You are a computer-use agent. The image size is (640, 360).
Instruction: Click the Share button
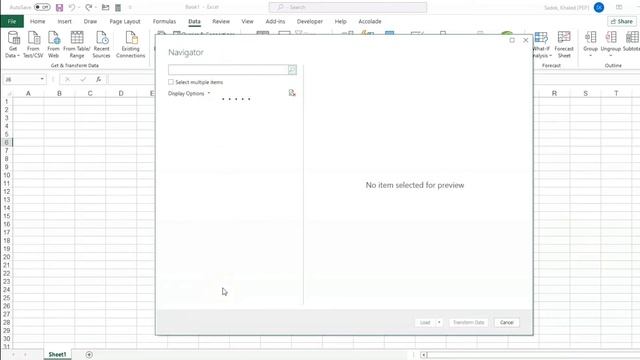622,21
